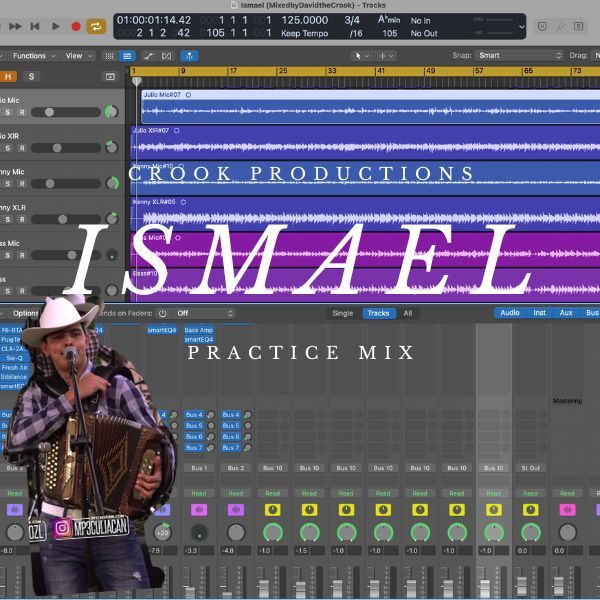Click Read automation on the St Out channel

pos(530,494)
